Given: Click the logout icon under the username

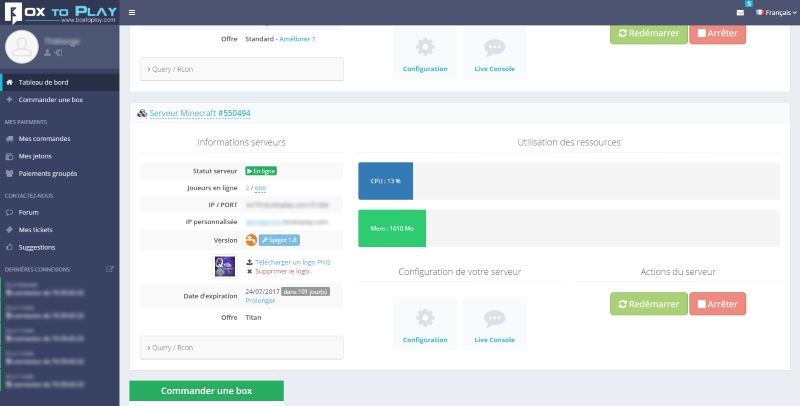Looking at the screenshot, I should point(59,53).
